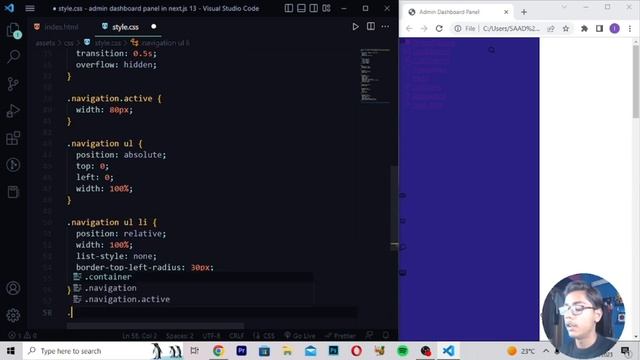The width and height of the screenshot is (640, 360).
Task: Open Opera from the taskbar
Action: 356,351
